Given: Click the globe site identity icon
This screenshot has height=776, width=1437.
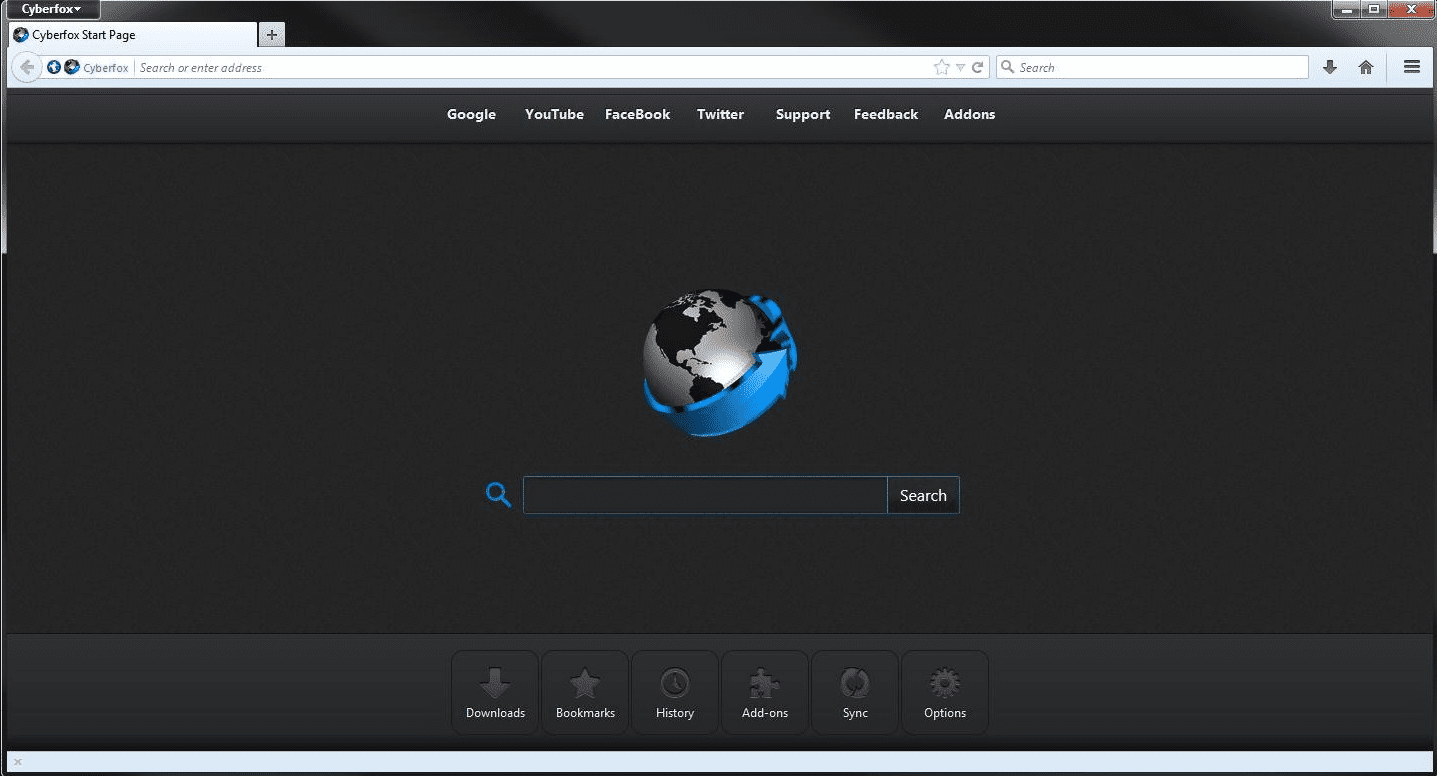Looking at the screenshot, I should (54, 67).
